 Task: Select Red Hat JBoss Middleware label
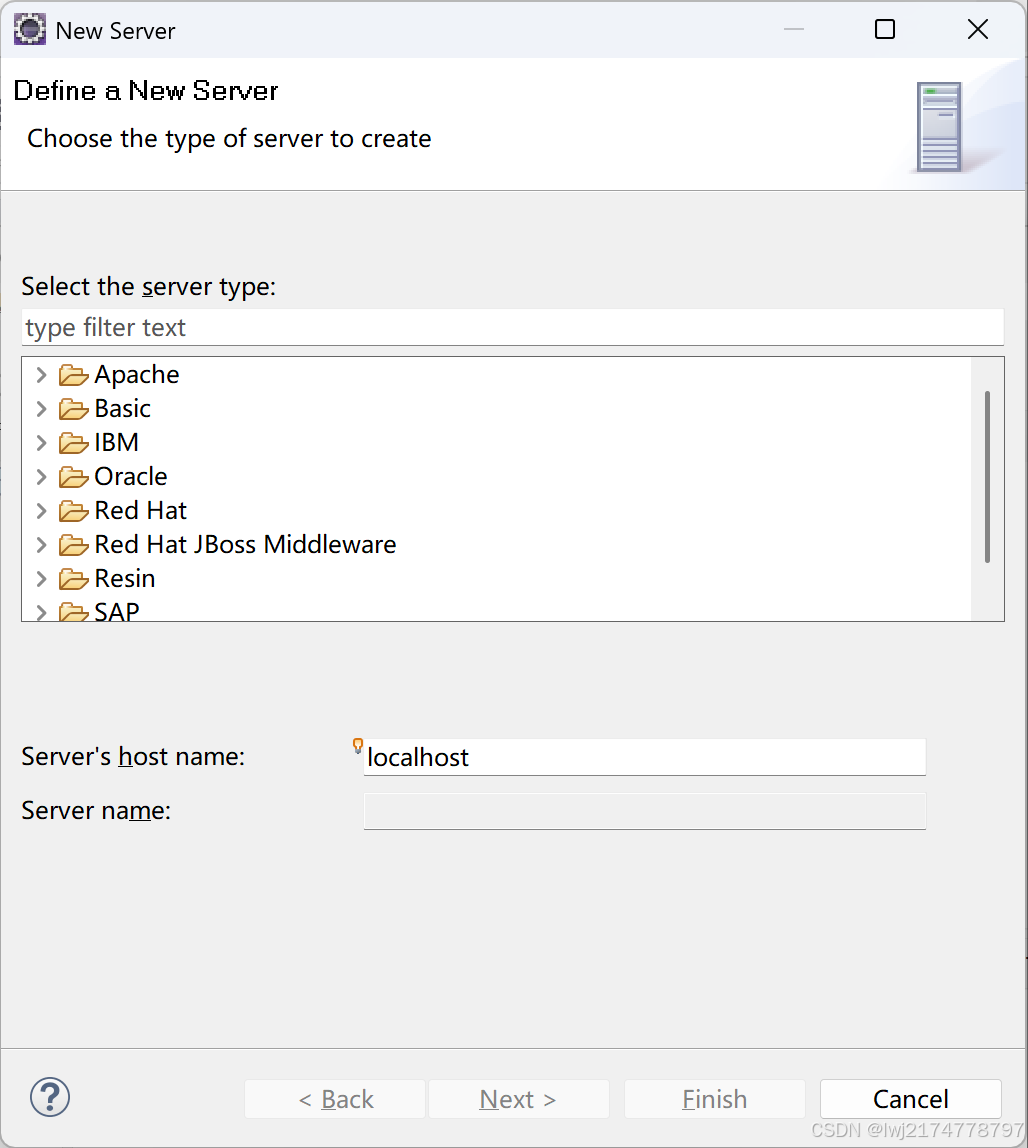click(245, 545)
